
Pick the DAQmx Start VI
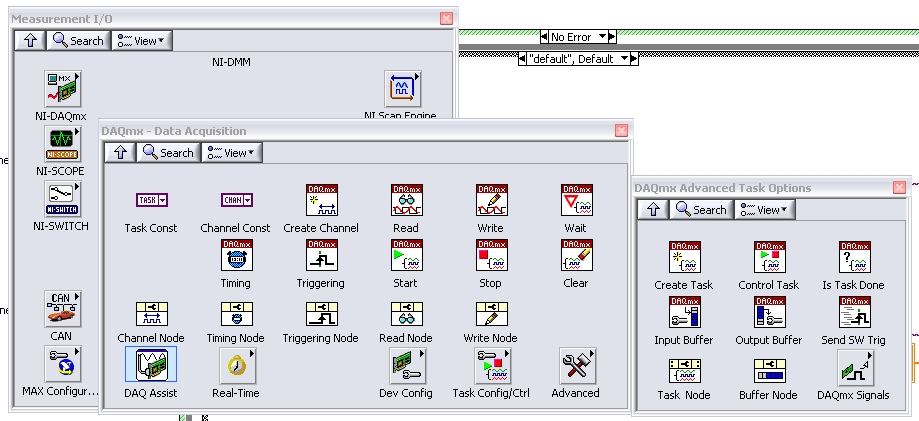pyautogui.click(x=407, y=255)
